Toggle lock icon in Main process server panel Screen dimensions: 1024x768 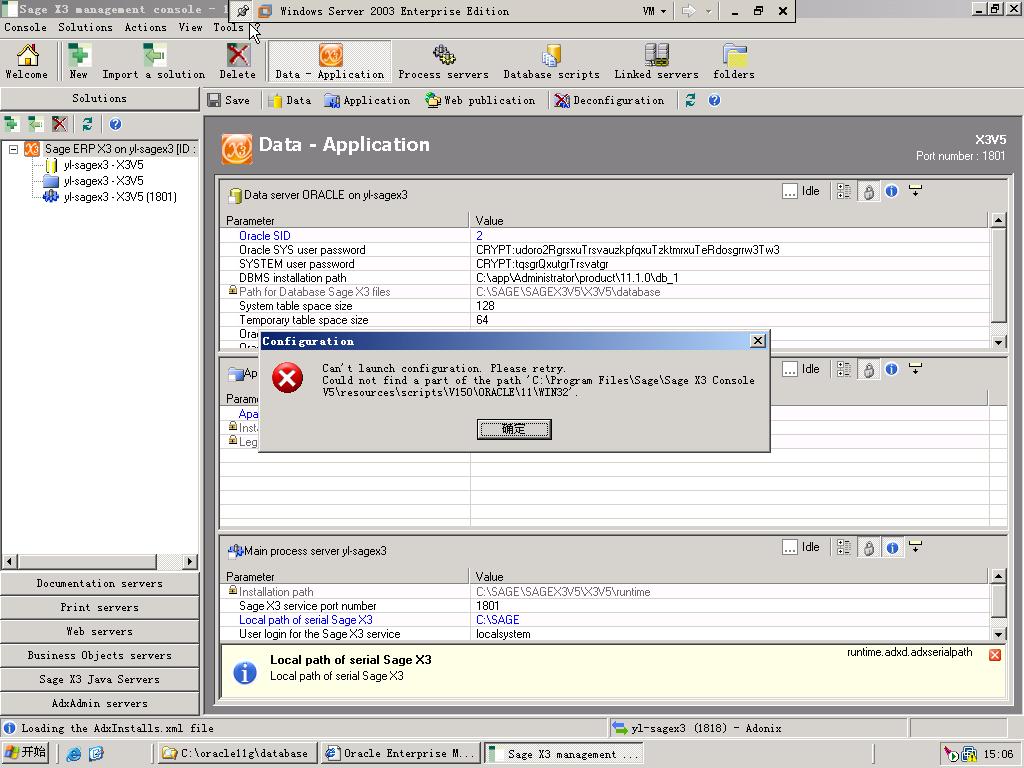(x=868, y=548)
